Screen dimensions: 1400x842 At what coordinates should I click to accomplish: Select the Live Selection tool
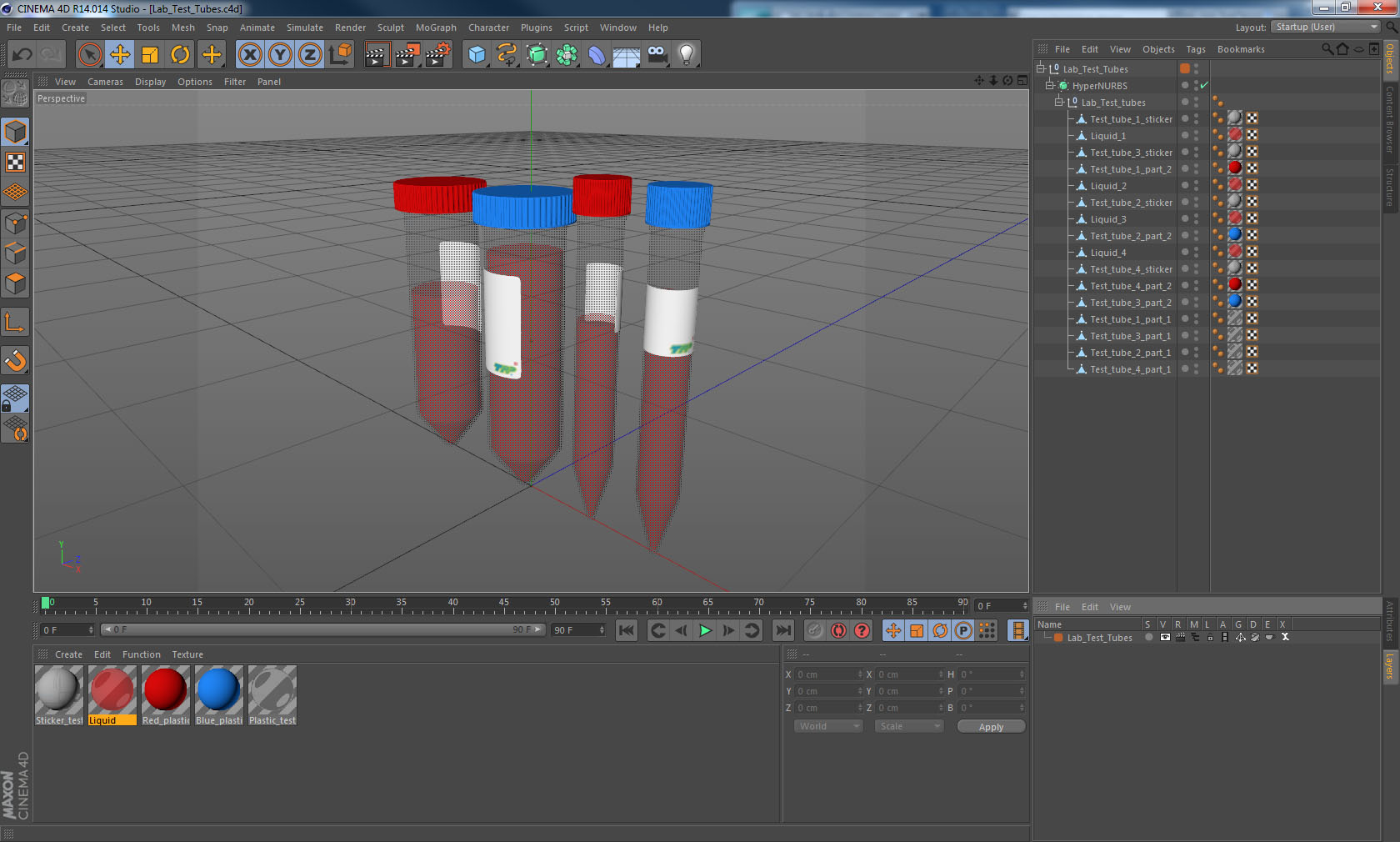click(89, 55)
